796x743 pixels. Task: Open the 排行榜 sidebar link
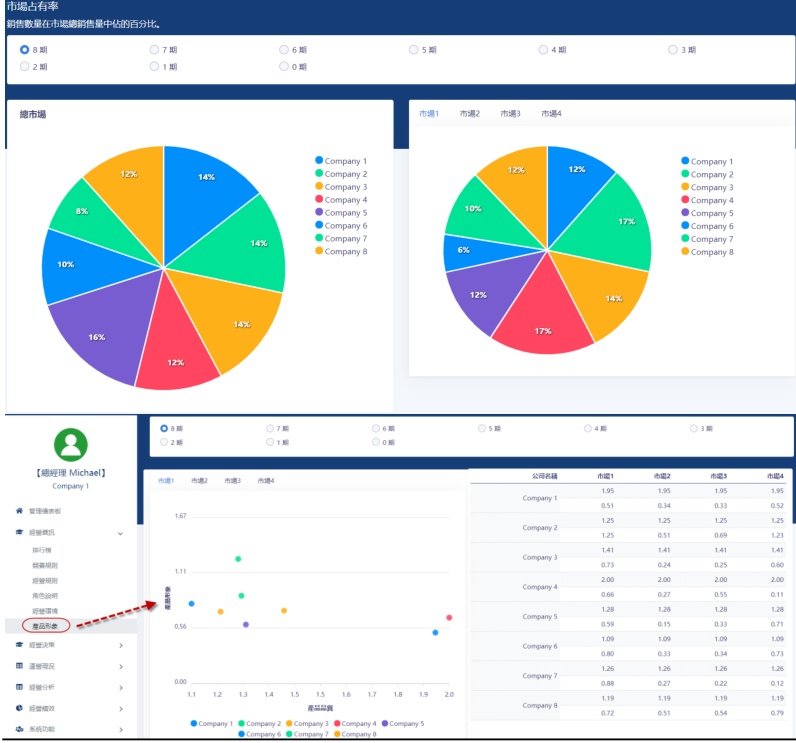coord(41,550)
